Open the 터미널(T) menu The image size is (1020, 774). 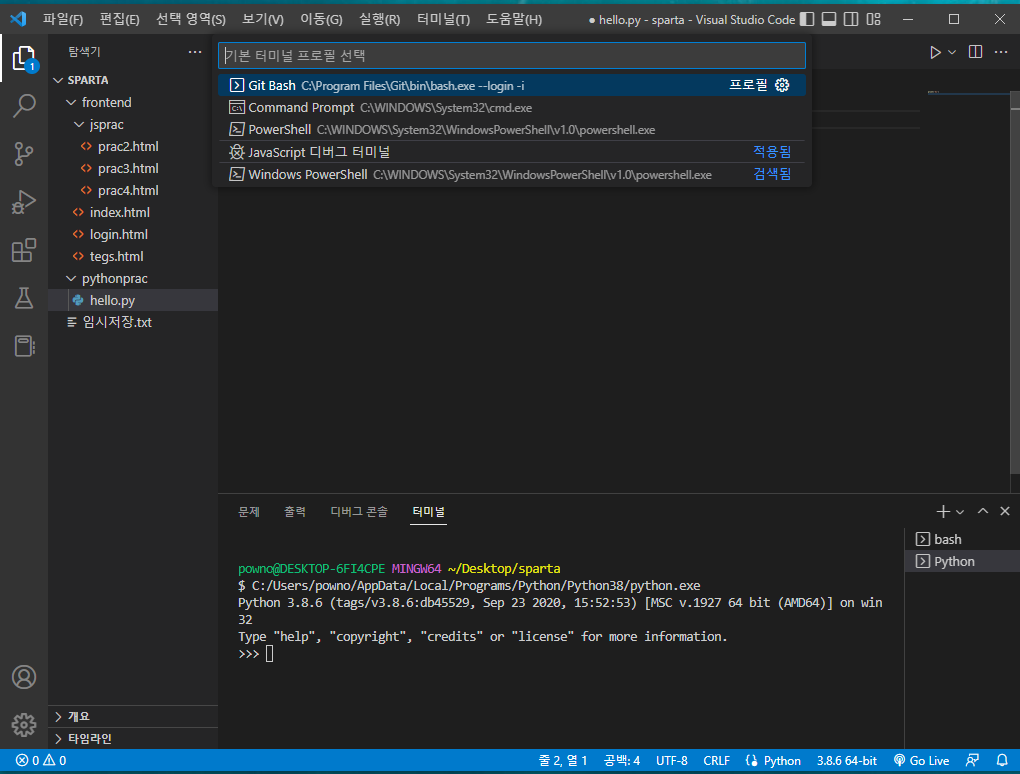tap(444, 20)
